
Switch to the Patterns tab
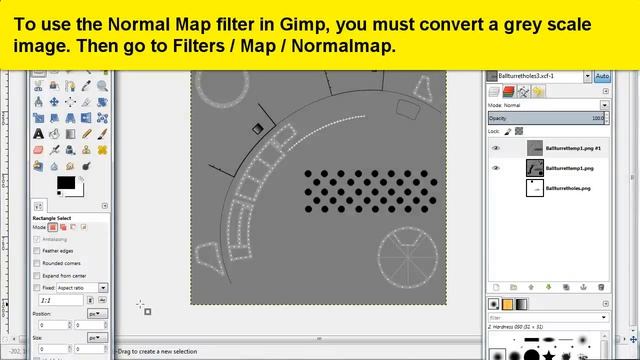[507, 304]
